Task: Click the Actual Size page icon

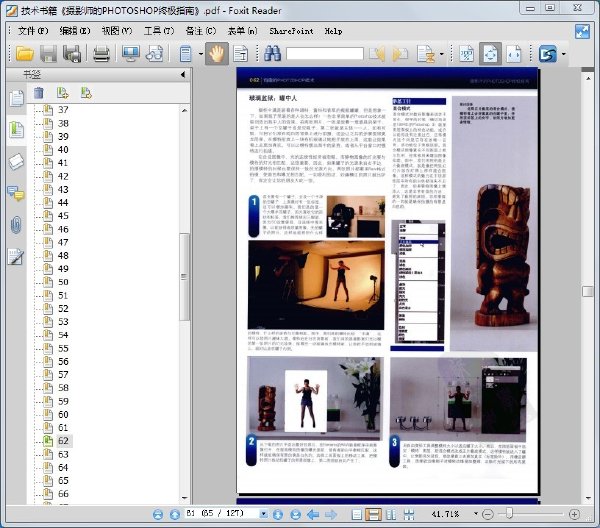Action: point(466,54)
